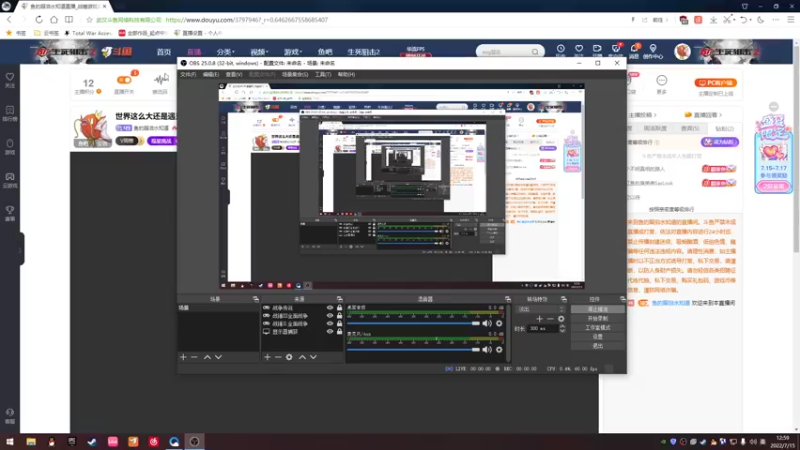800x450 pixels.
Task: Toggle visibility of the first OBS source
Action: pyautogui.click(x=330, y=308)
